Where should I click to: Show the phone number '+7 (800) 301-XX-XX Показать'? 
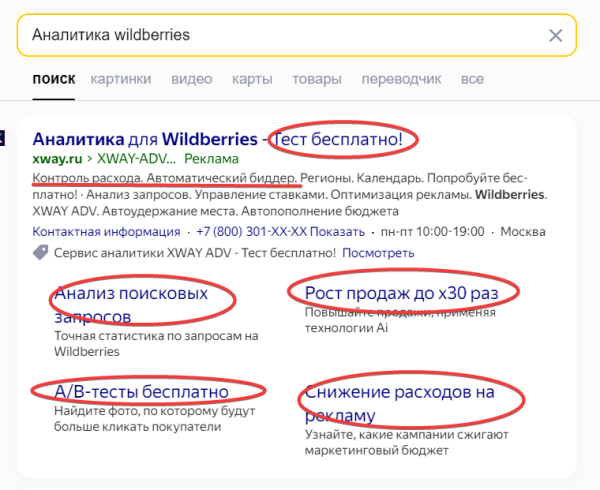pos(280,232)
